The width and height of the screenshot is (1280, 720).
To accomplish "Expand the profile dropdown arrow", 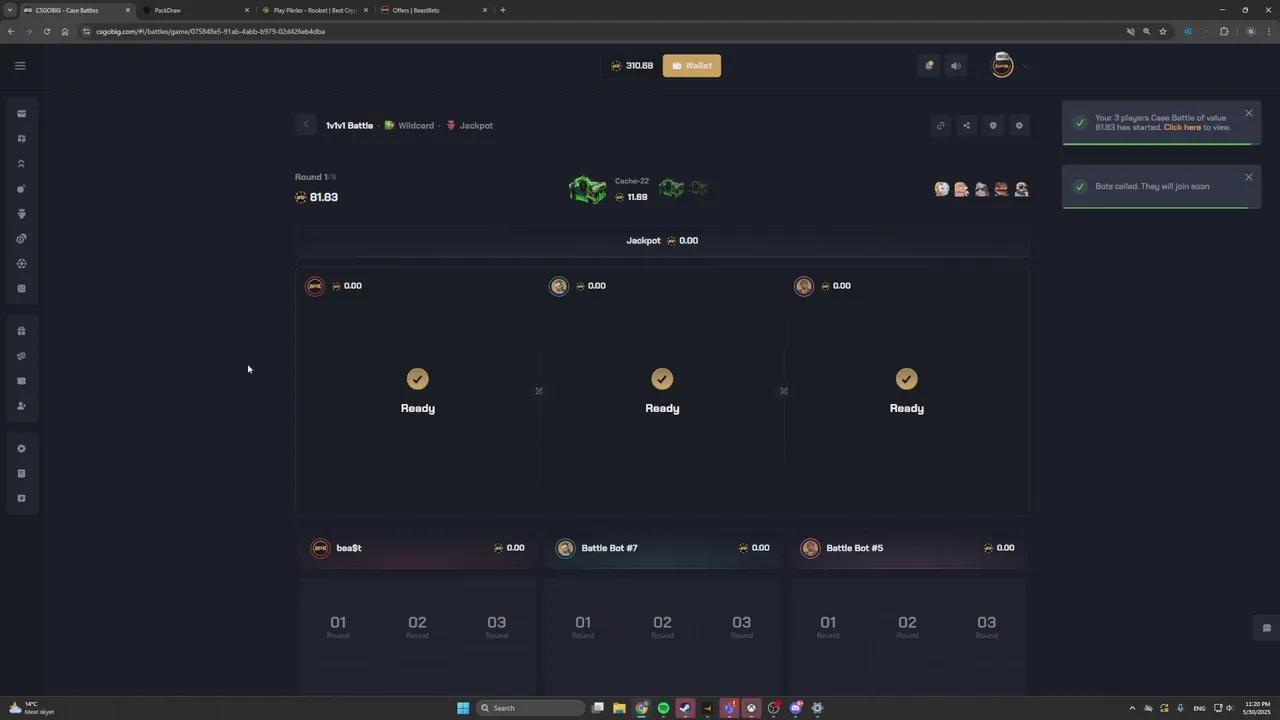I will 1025,66.
